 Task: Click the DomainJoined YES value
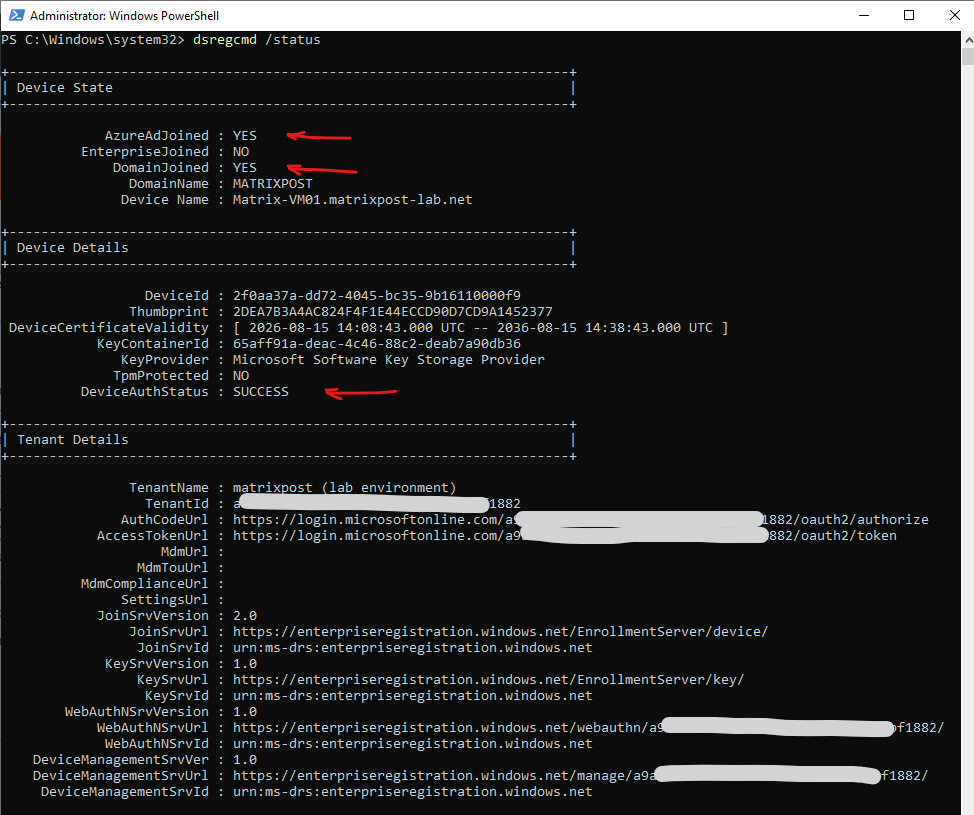(245, 168)
